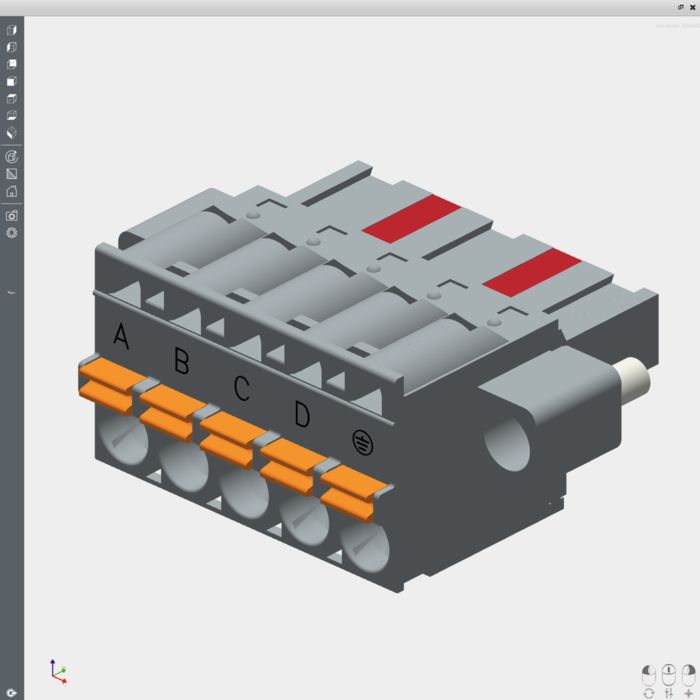
Task: Click the window restore/detach button at top-right
Action: click(x=681, y=7)
